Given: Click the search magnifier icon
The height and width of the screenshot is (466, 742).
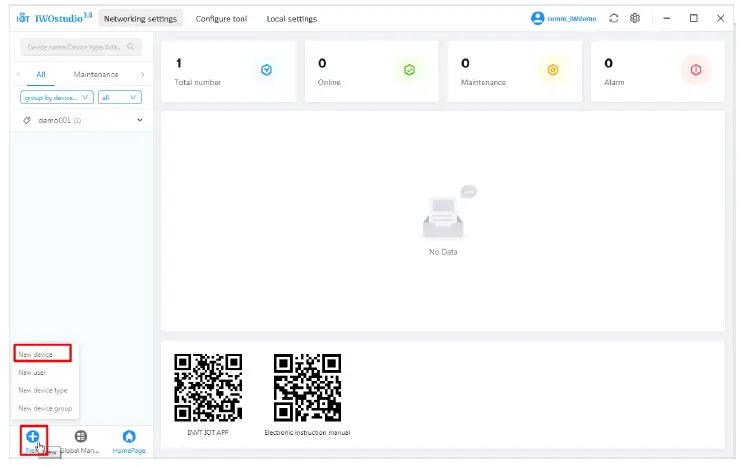Looking at the screenshot, I should (x=131, y=47).
